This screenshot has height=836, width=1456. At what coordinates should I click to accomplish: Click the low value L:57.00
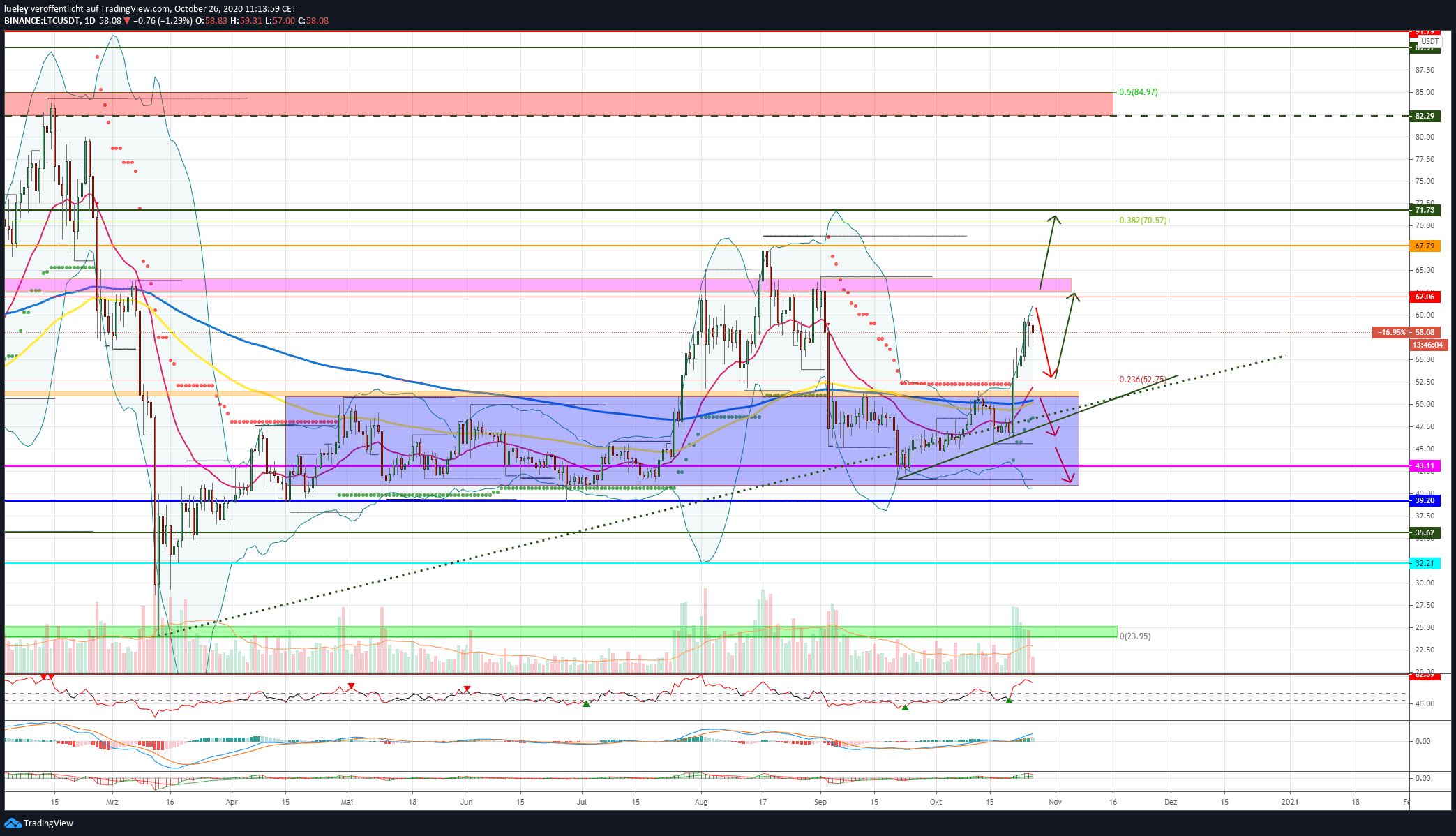coord(280,21)
